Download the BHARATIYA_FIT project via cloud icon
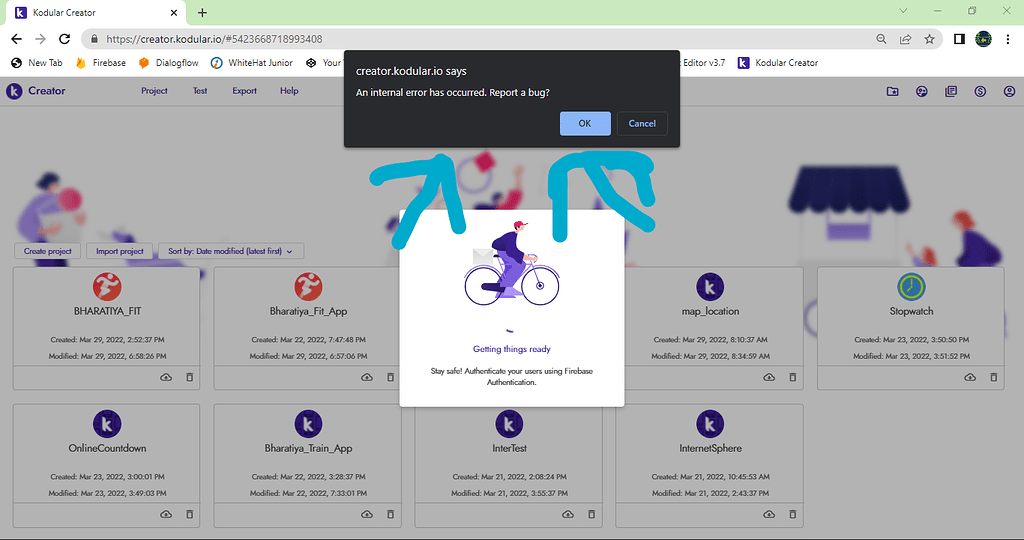 tap(167, 377)
